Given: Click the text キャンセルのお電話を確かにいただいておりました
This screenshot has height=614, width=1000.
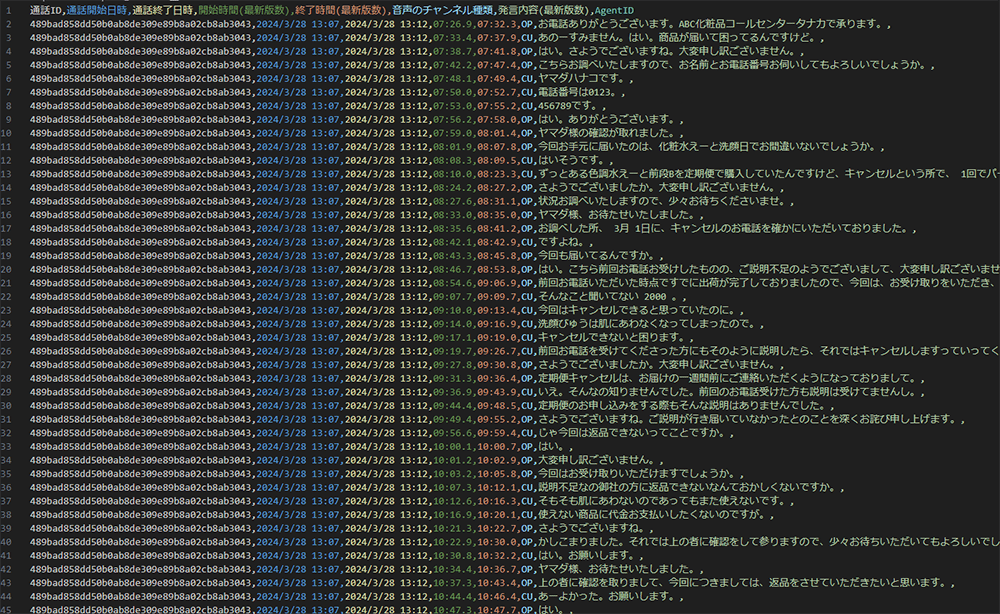Looking at the screenshot, I should click(788, 228).
